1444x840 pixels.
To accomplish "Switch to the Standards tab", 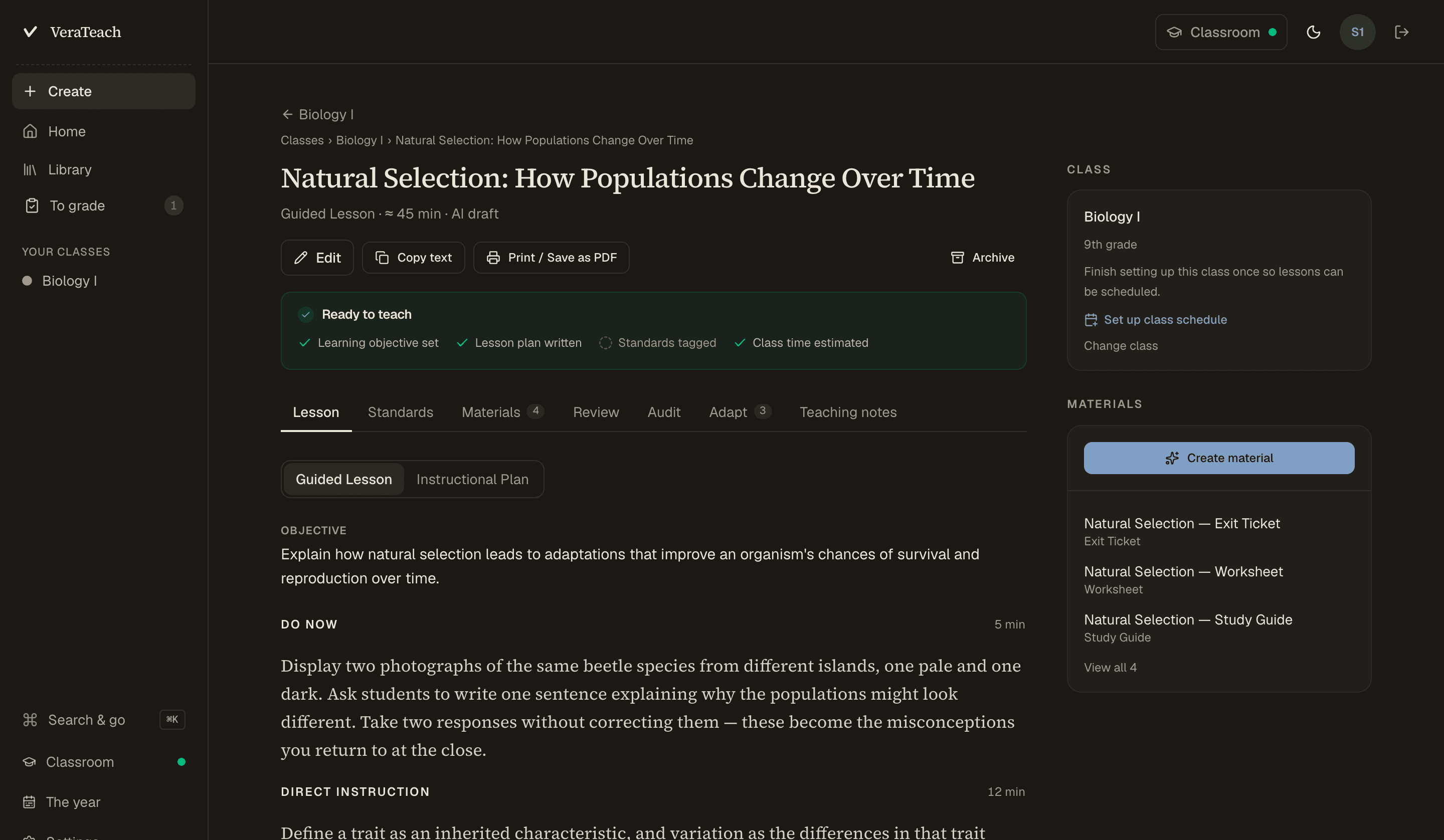I will (400, 412).
